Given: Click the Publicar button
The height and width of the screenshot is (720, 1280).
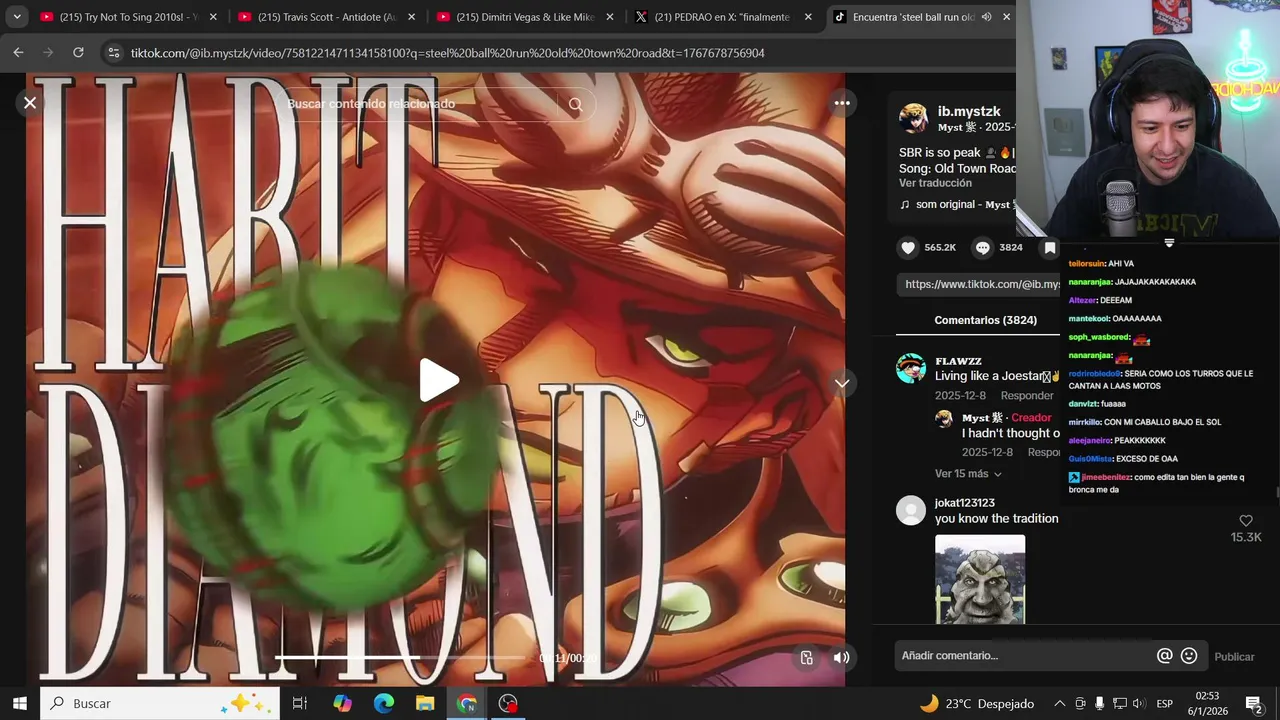Looking at the screenshot, I should [x=1234, y=657].
